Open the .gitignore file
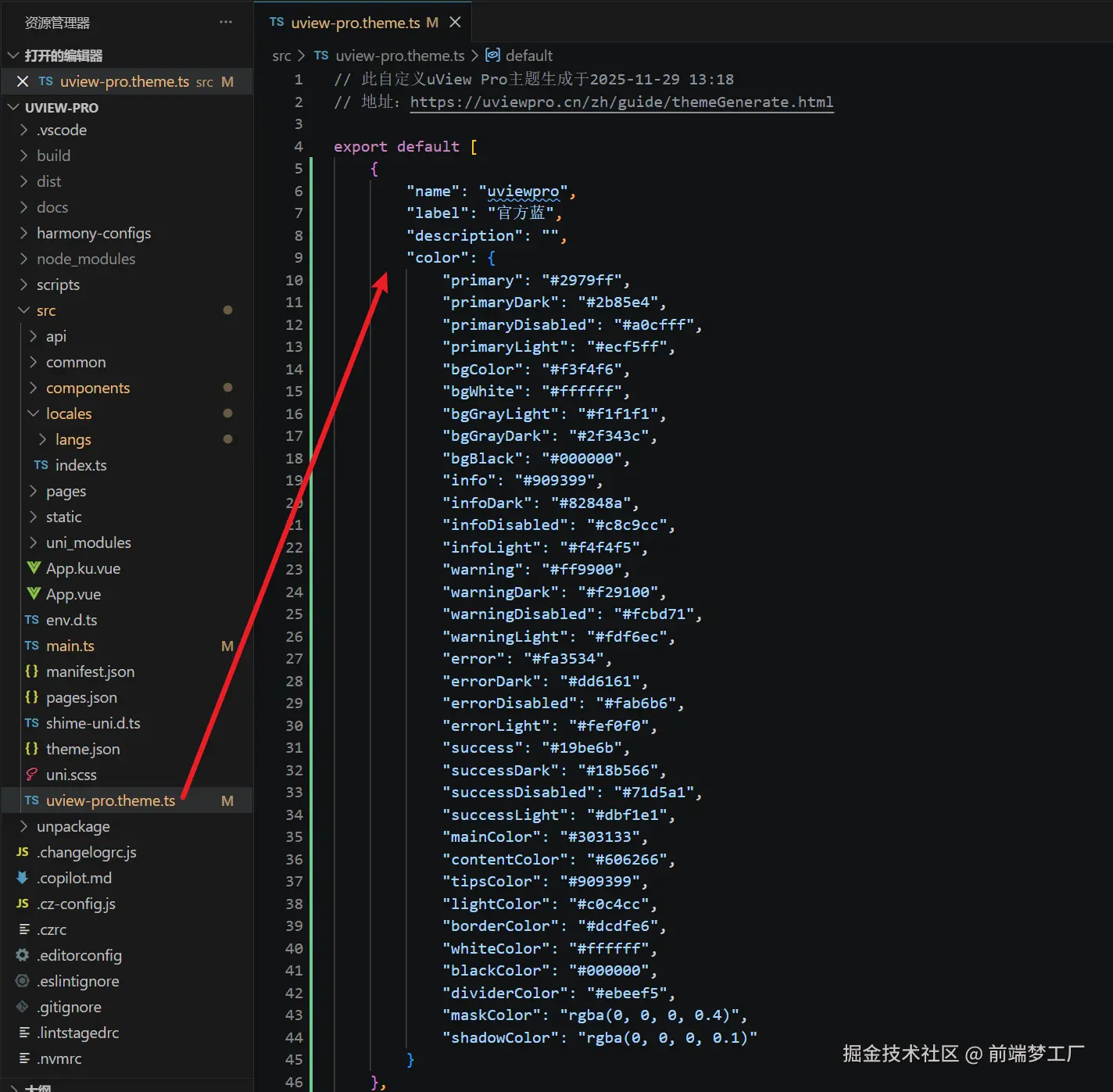The width and height of the screenshot is (1113, 1092). [127, 1007]
